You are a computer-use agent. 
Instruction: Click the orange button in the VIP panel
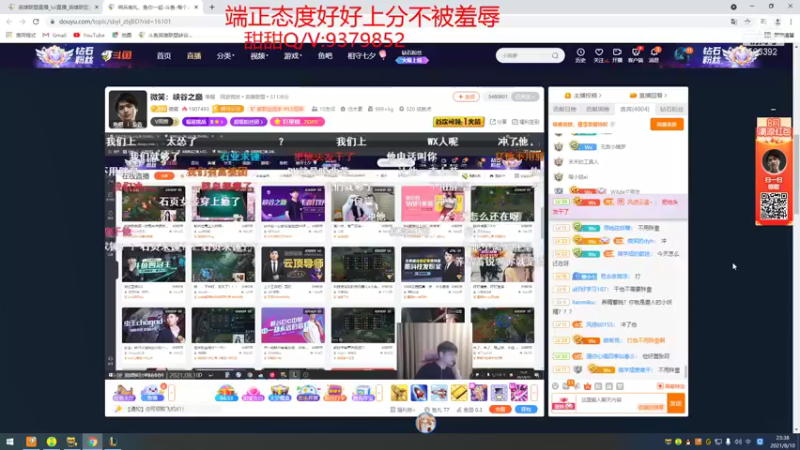tap(666, 124)
